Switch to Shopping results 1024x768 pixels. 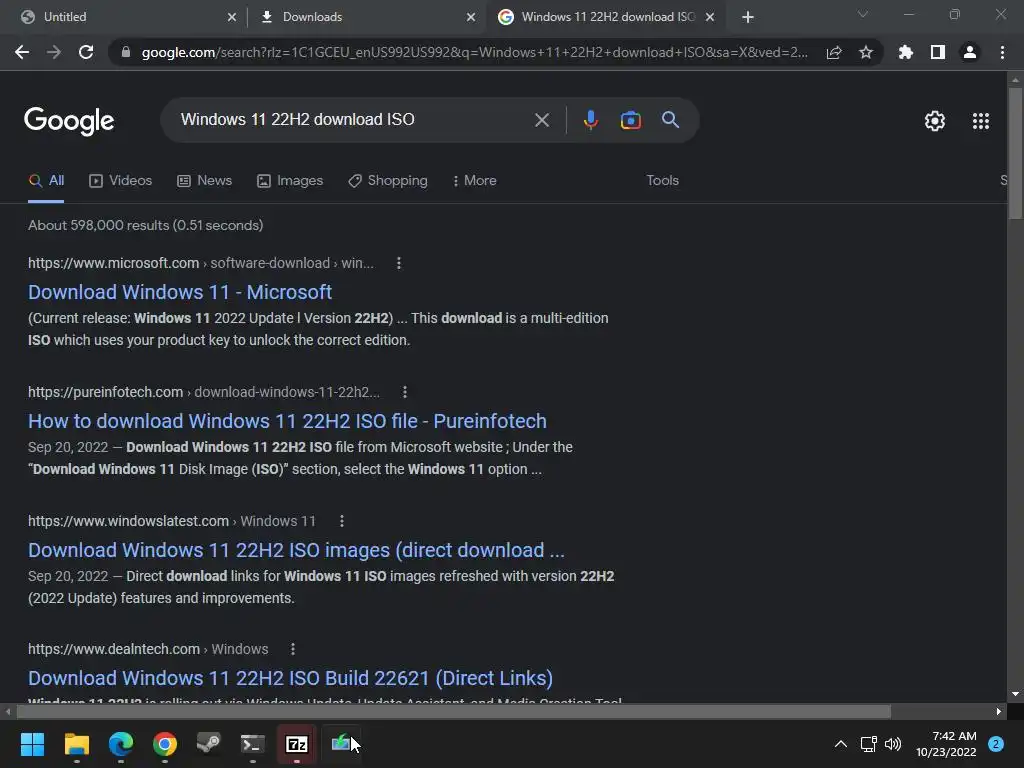tap(388, 181)
